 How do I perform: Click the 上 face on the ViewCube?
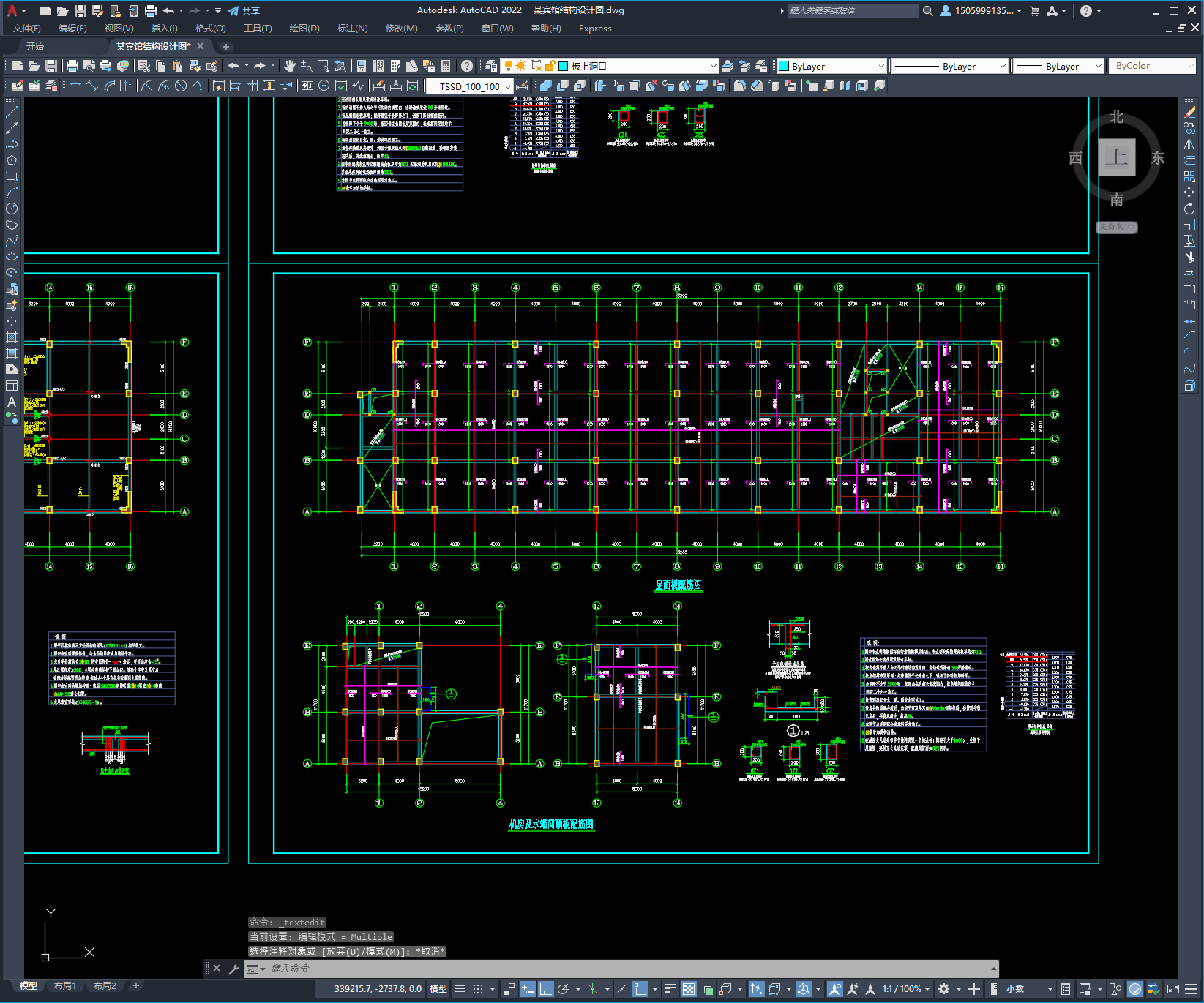click(x=1116, y=157)
